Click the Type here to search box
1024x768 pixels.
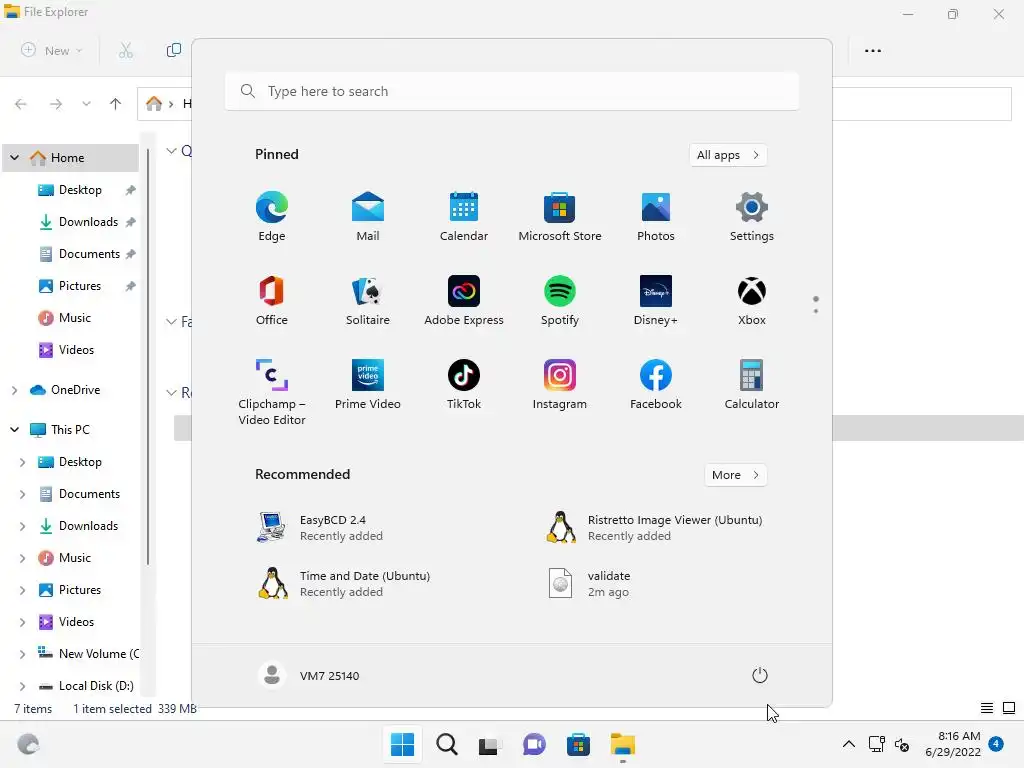tap(512, 91)
